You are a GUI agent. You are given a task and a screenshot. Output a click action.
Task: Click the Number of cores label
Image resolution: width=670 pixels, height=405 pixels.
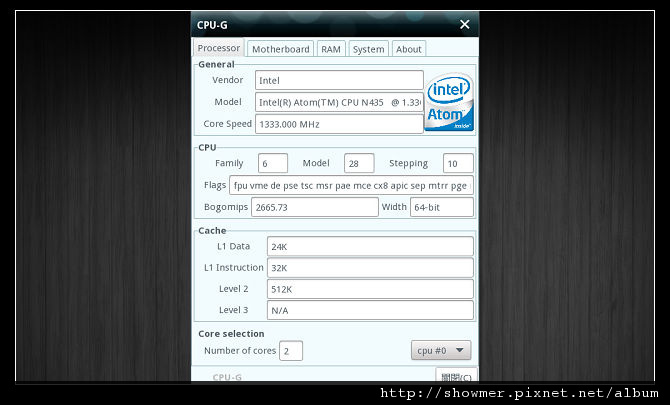240,351
